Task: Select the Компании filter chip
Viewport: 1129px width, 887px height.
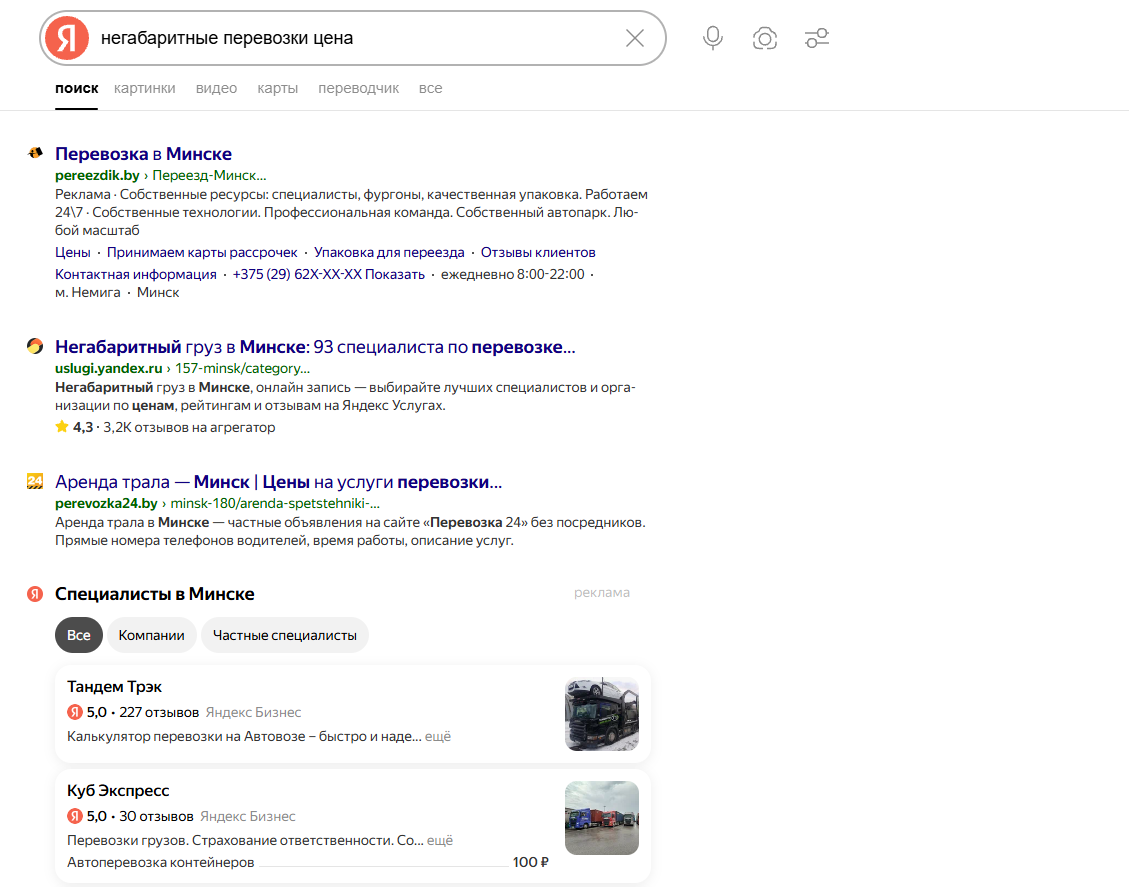Action: point(151,635)
